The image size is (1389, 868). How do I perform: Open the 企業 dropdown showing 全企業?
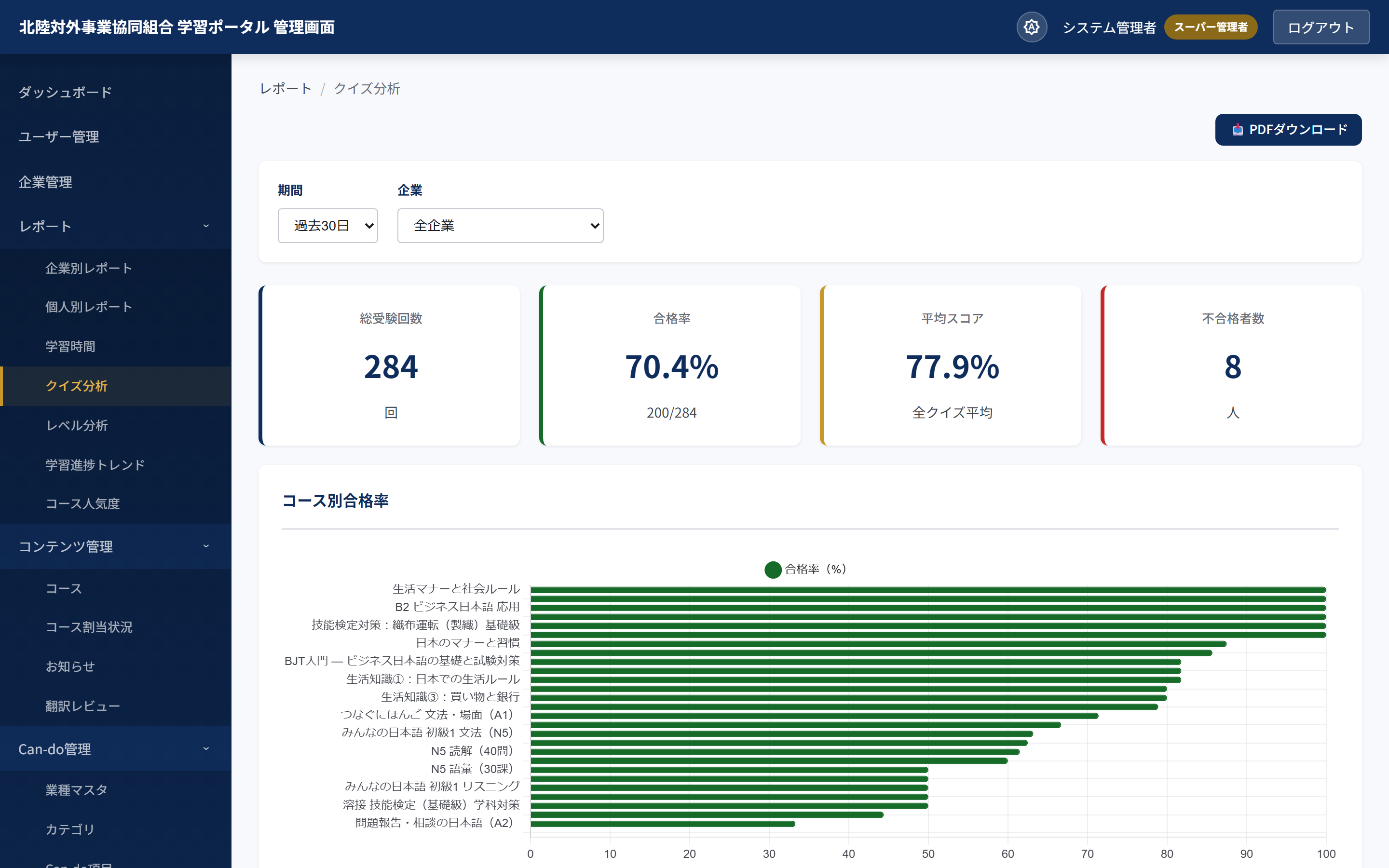tap(500, 226)
